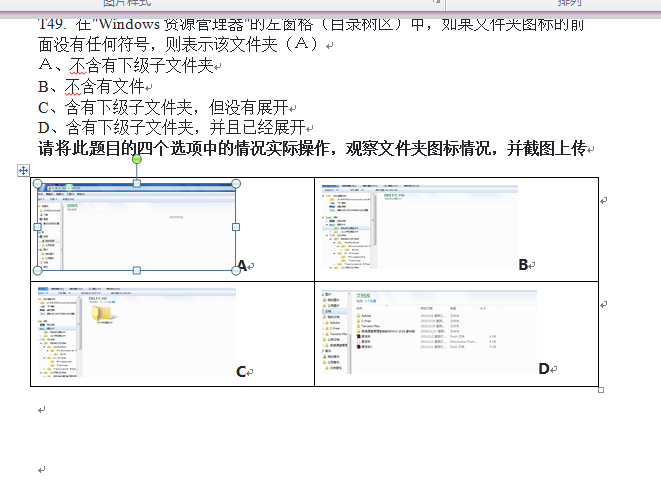Viewport: 661px width, 484px height.
Task: Click bottom-left corner sizing handle of selected picture
Action: [x=38, y=270]
